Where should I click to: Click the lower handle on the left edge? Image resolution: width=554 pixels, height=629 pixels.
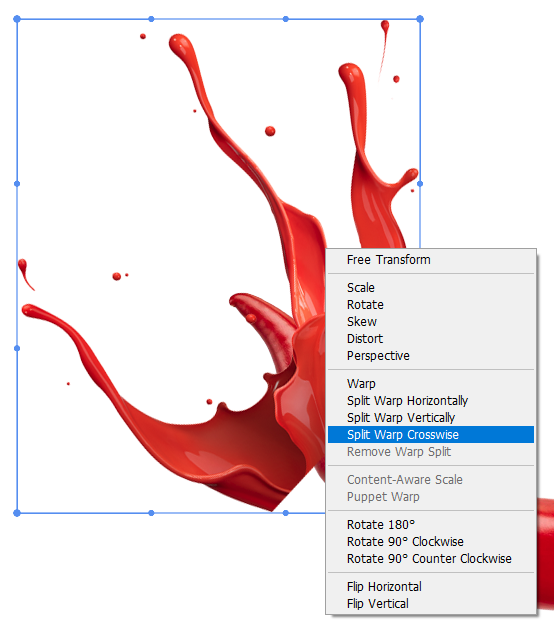[x=17, y=348]
